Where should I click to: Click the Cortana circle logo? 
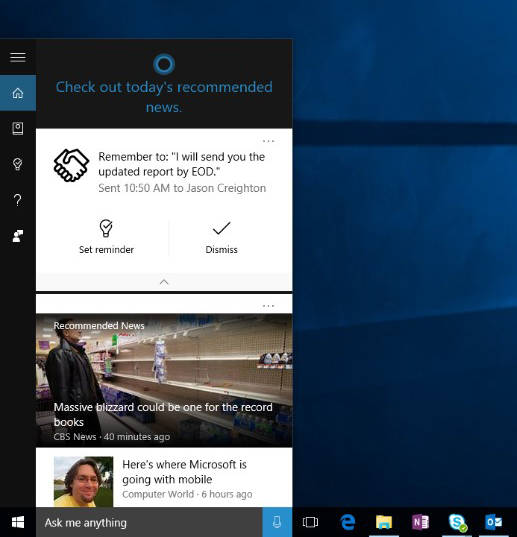click(164, 64)
